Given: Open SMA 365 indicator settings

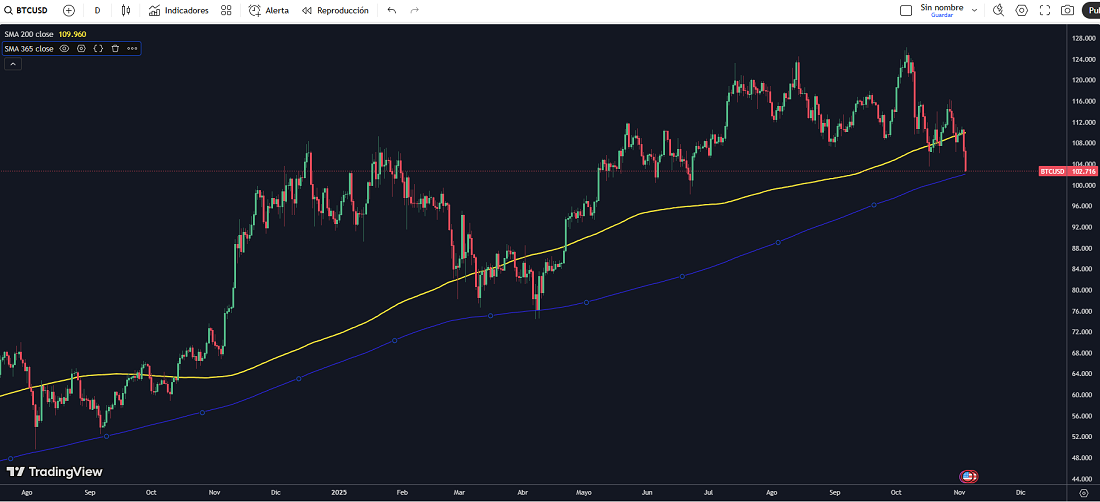Looking at the screenshot, I should point(81,48).
